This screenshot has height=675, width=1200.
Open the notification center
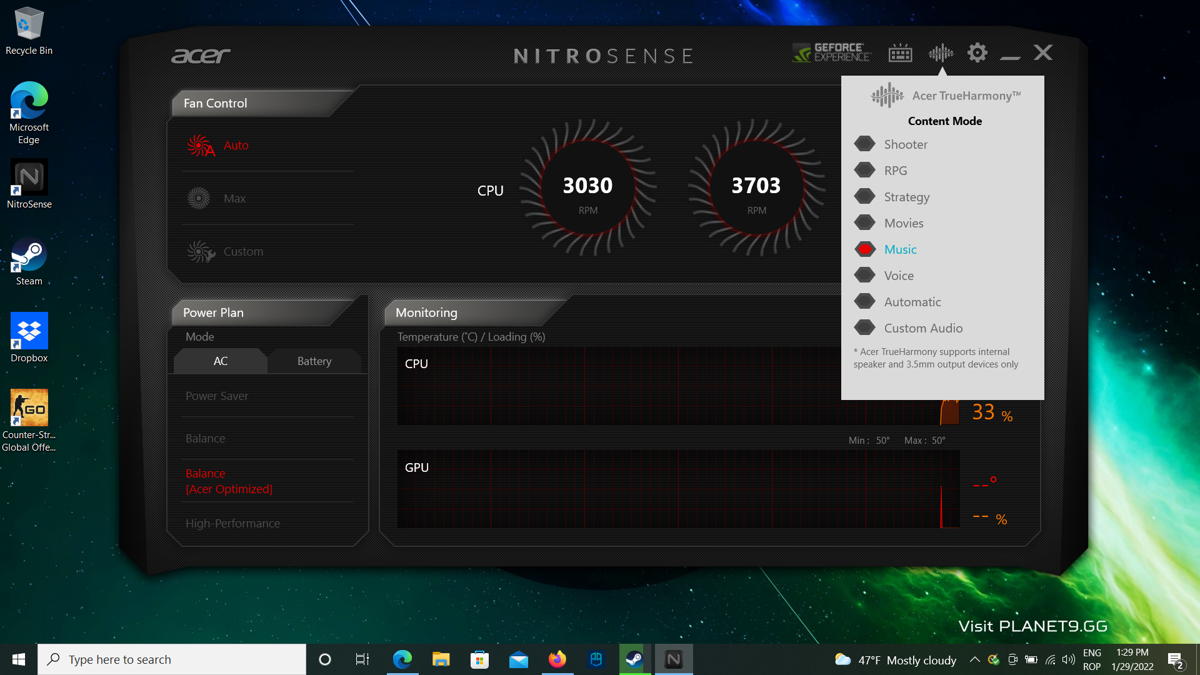(x=1176, y=660)
